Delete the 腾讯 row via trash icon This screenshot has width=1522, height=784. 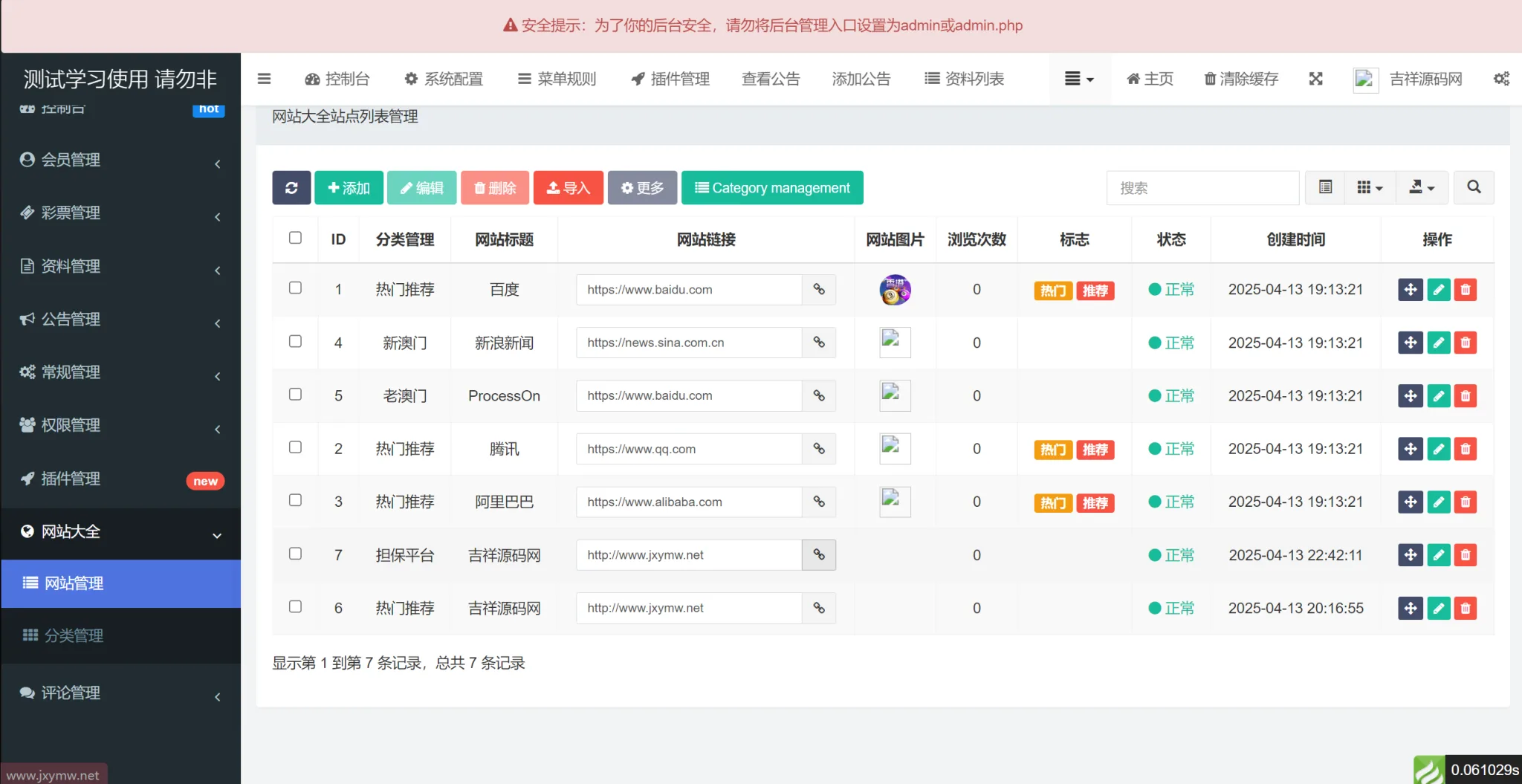click(1465, 449)
